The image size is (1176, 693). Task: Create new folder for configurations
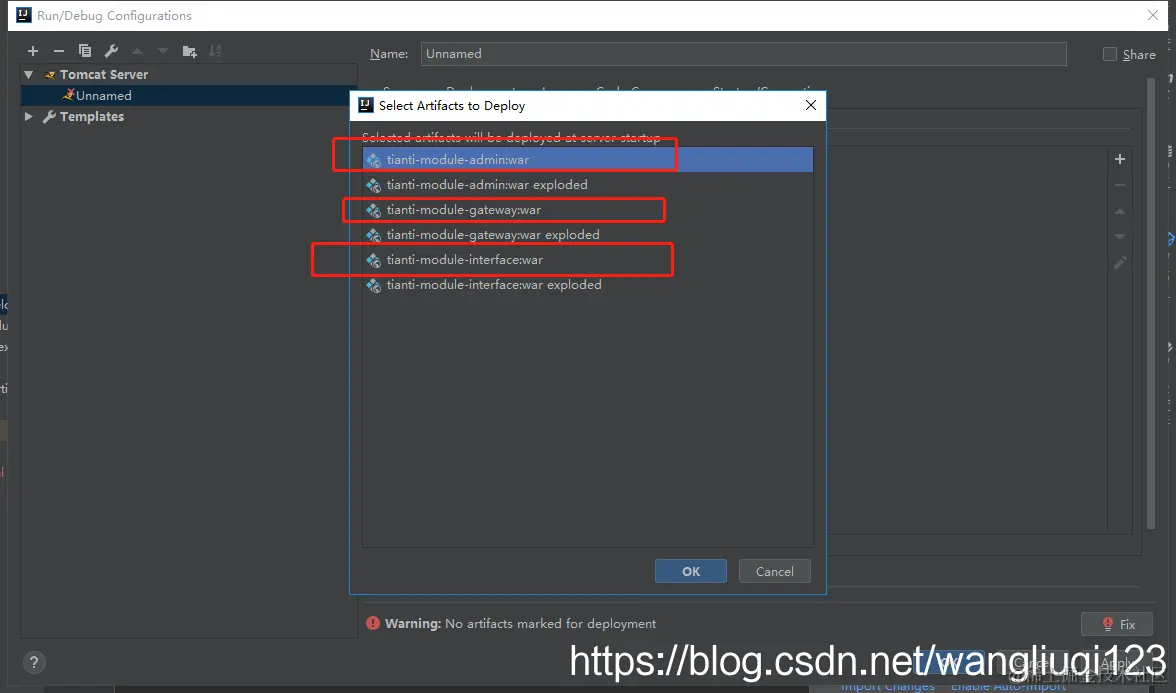pyautogui.click(x=189, y=51)
